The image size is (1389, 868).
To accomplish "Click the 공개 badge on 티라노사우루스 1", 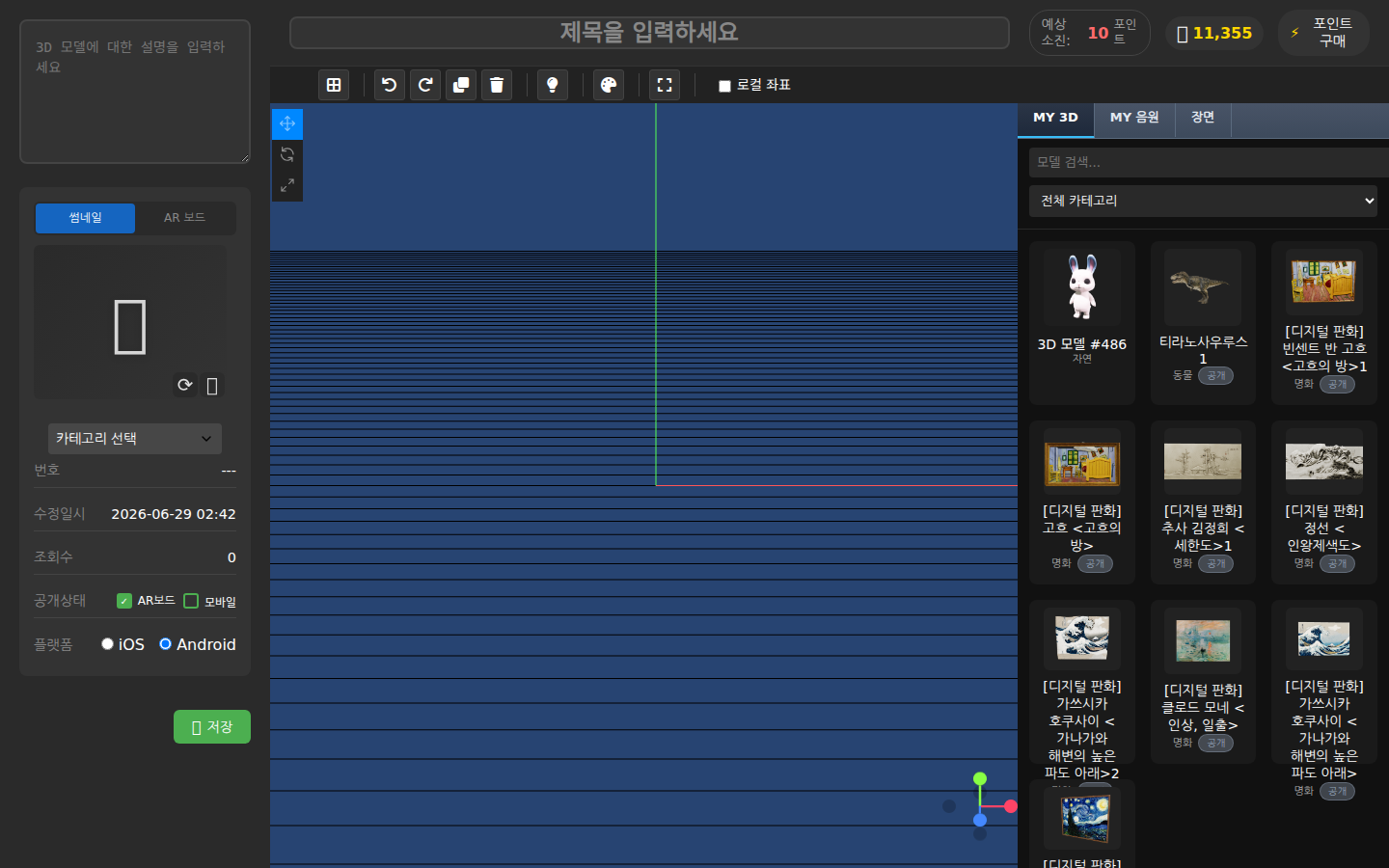I will click(x=1215, y=376).
